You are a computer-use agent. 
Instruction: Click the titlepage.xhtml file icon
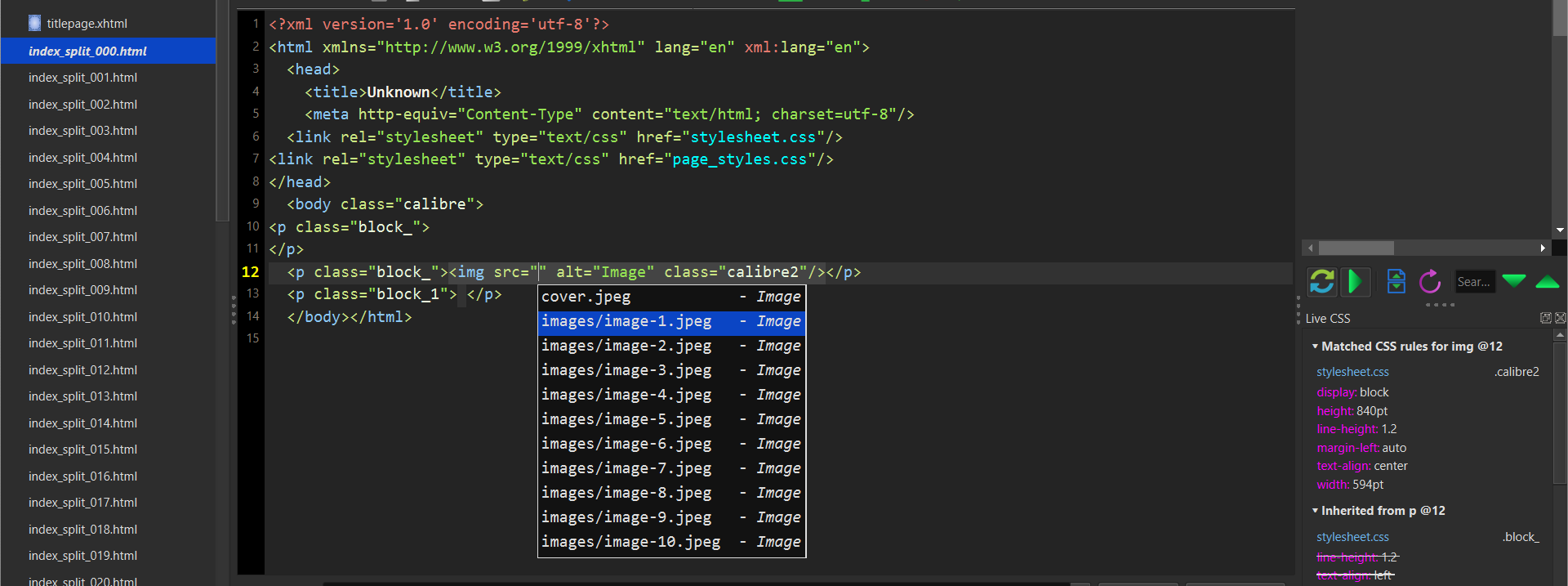point(34,23)
